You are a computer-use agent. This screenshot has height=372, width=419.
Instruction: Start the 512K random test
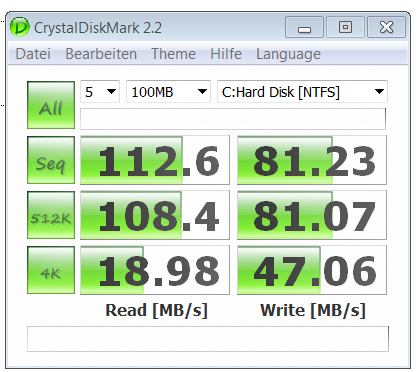click(51, 215)
